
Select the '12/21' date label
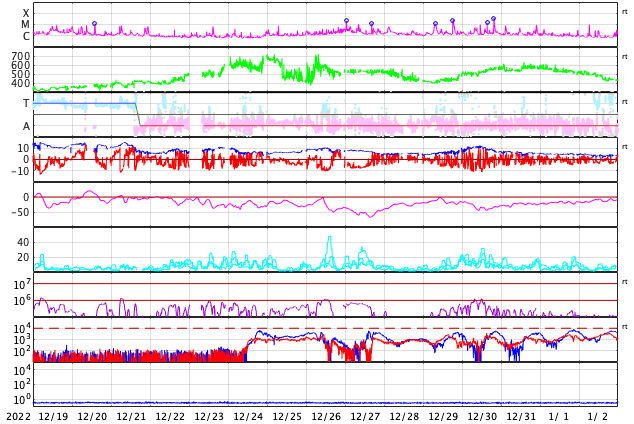pos(131,417)
